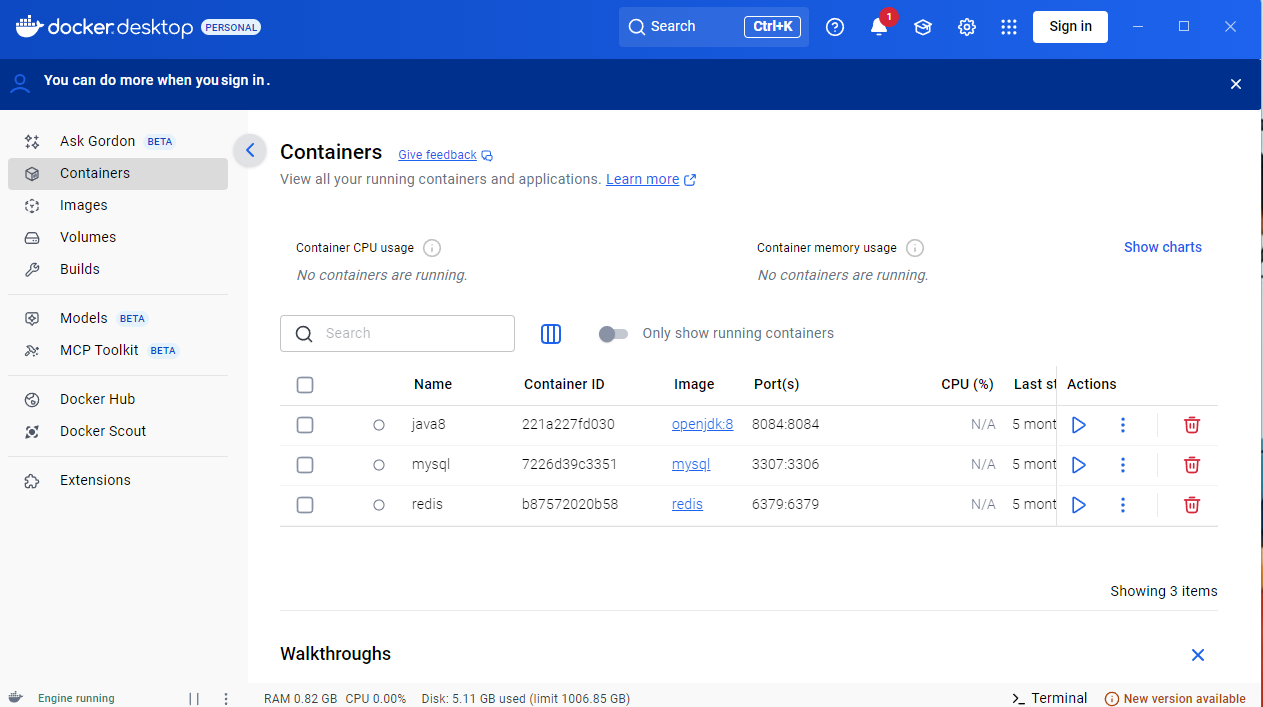
Task: Click Show charts
Action: point(1163,247)
